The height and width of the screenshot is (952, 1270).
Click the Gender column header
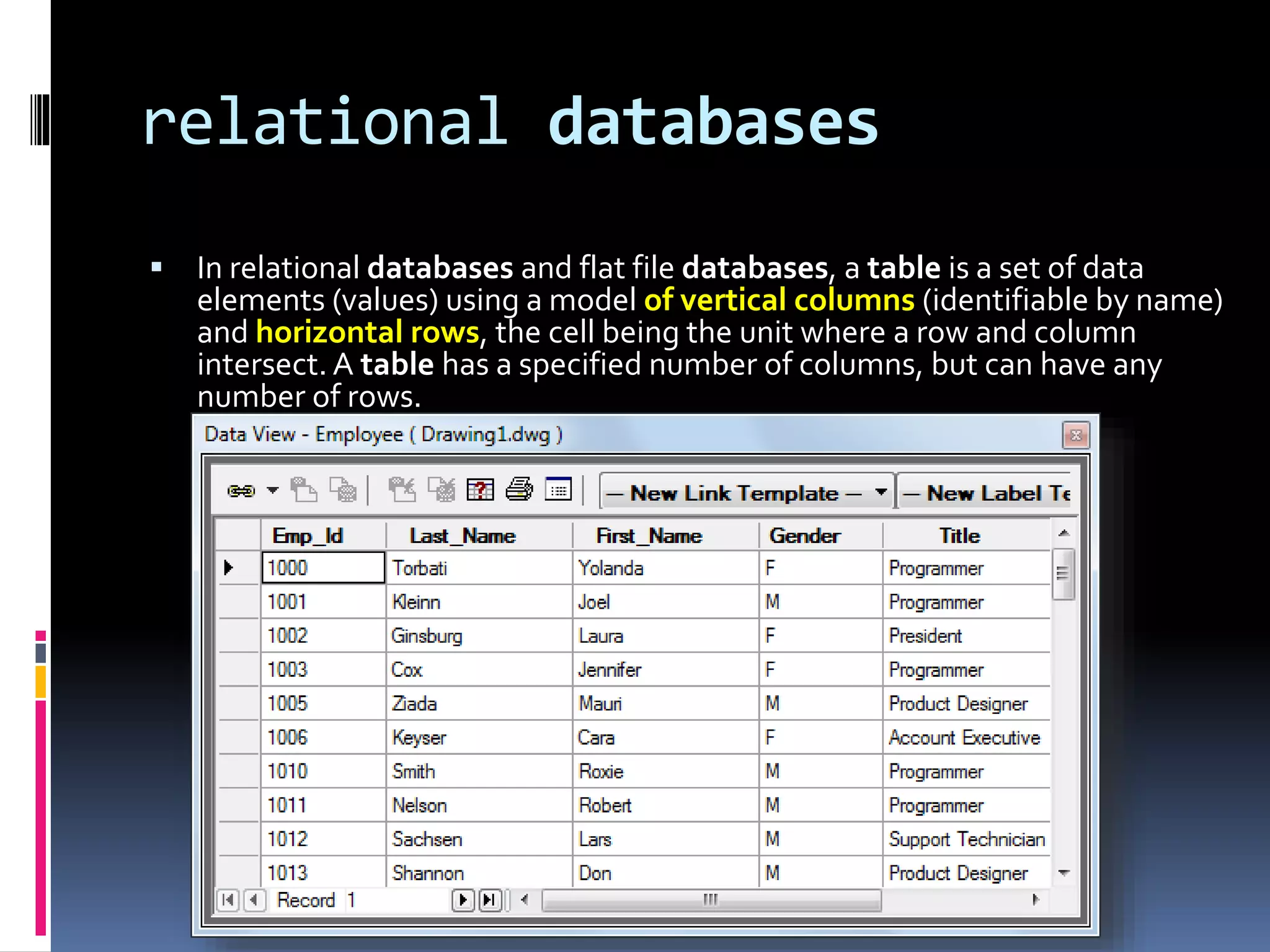[x=804, y=536]
